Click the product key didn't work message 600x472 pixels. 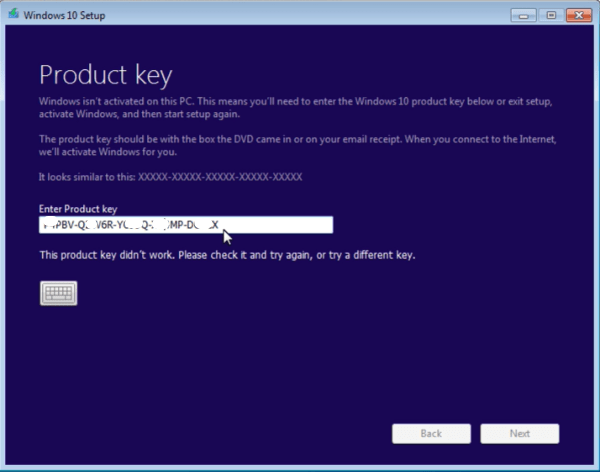pos(227,255)
